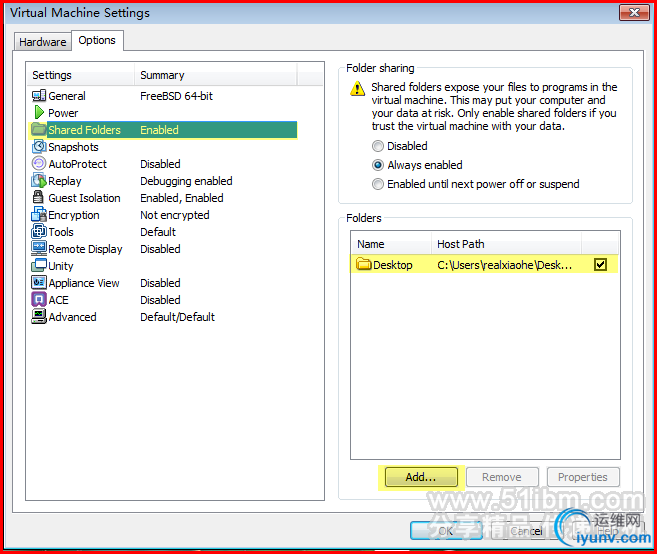The height and width of the screenshot is (554, 657).
Task: Toggle the Desktop shared folder checkbox
Action: [600, 264]
